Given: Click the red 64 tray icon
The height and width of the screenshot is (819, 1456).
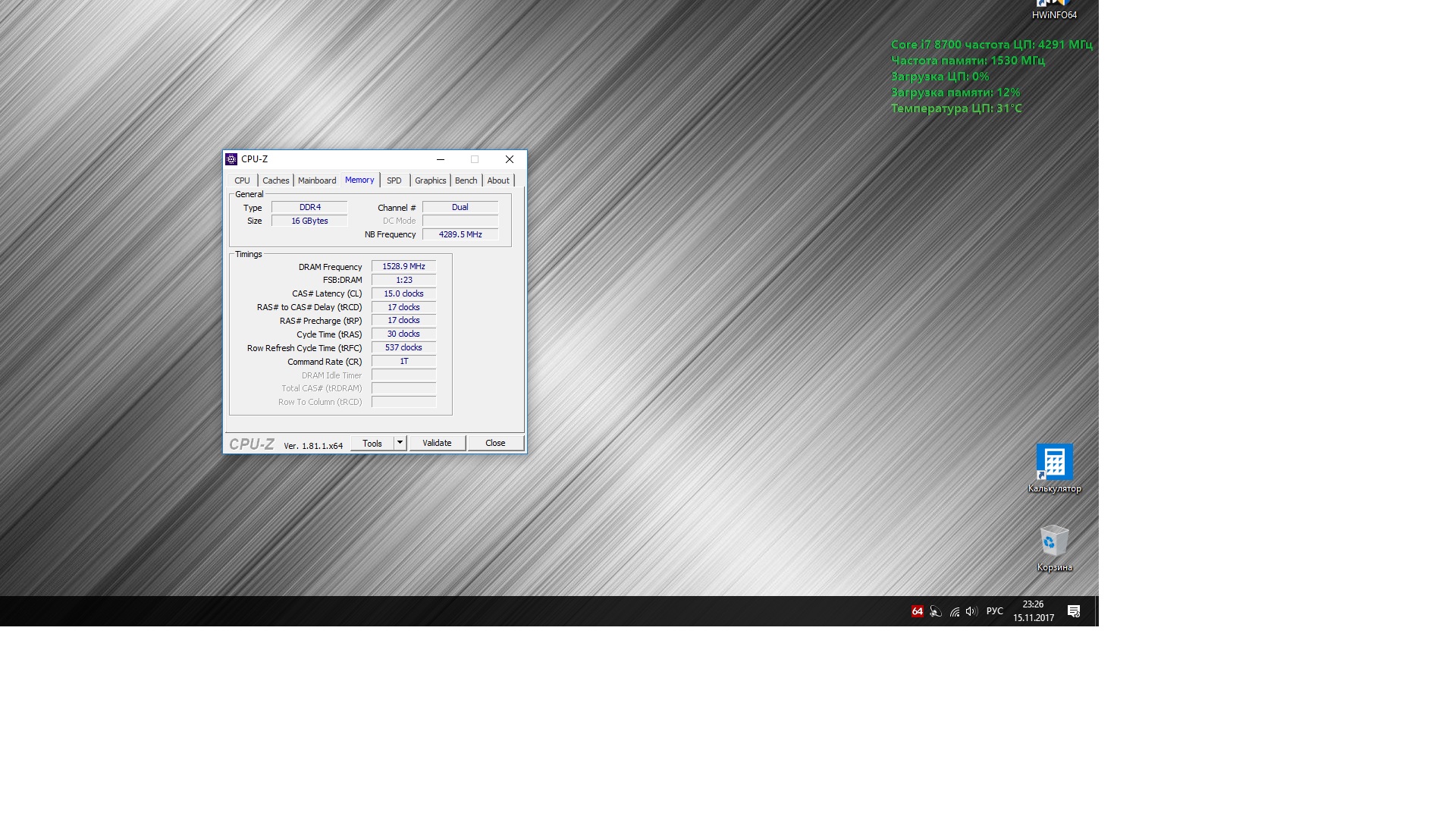Looking at the screenshot, I should tap(918, 611).
